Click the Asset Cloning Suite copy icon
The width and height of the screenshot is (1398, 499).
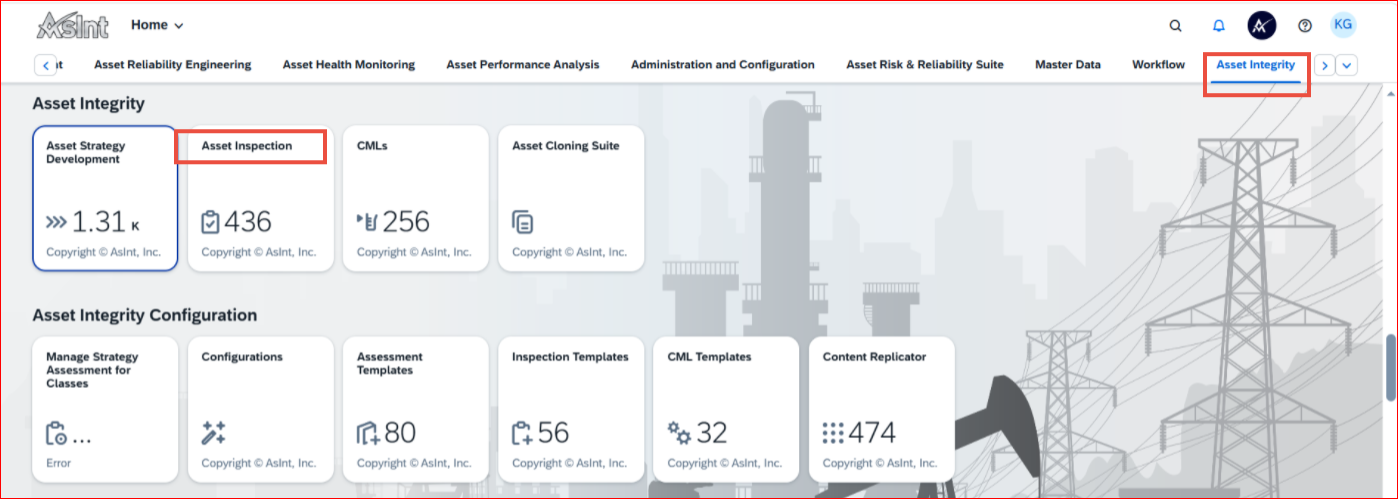[x=523, y=222]
